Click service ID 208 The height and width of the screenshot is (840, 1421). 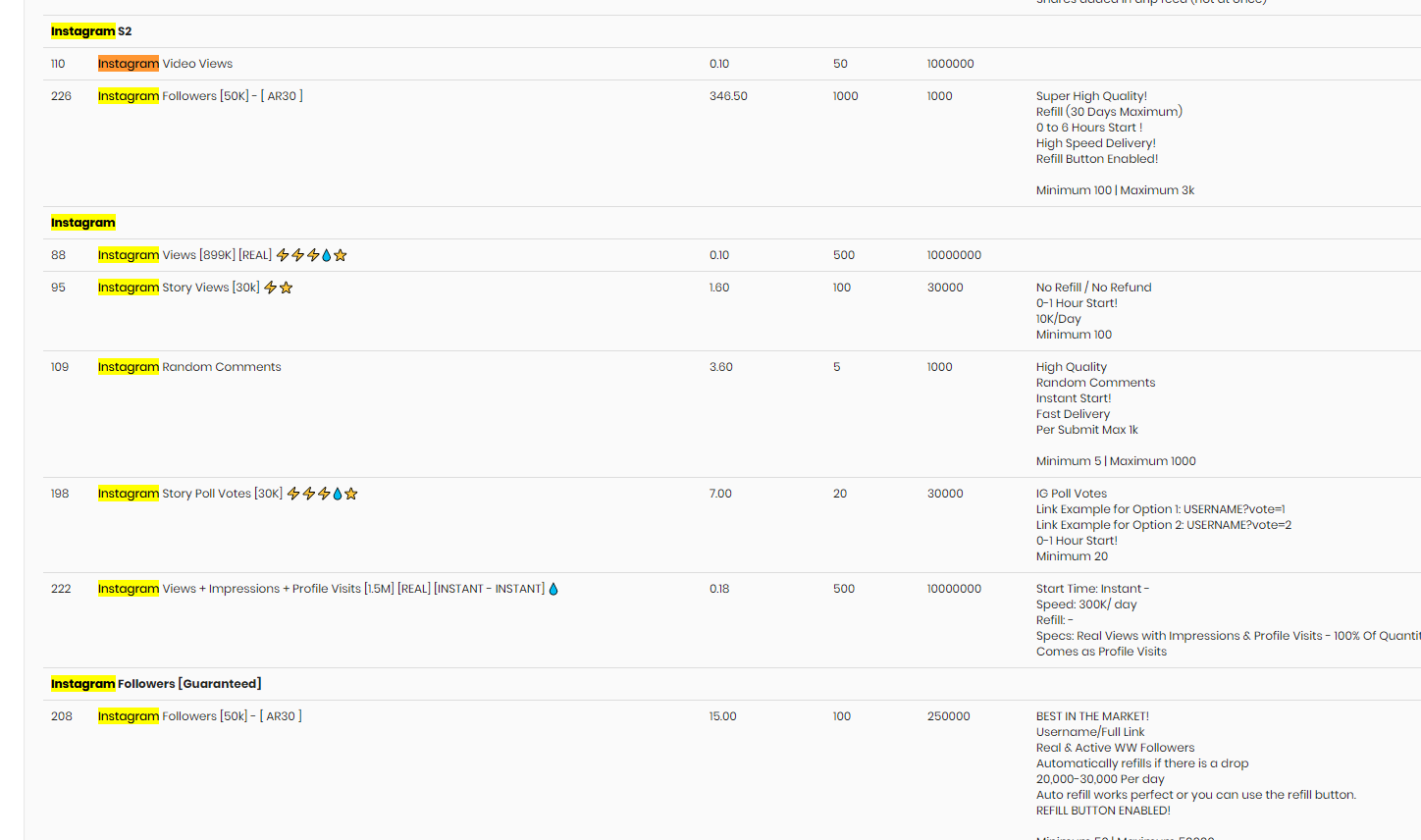click(x=62, y=716)
